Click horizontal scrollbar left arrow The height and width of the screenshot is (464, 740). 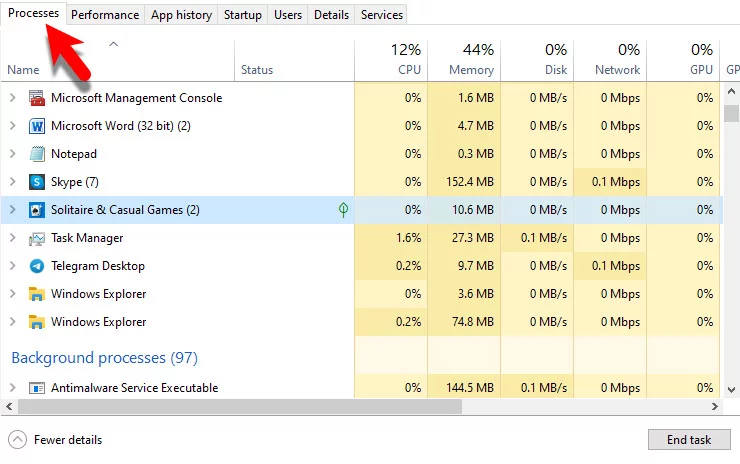coord(9,406)
